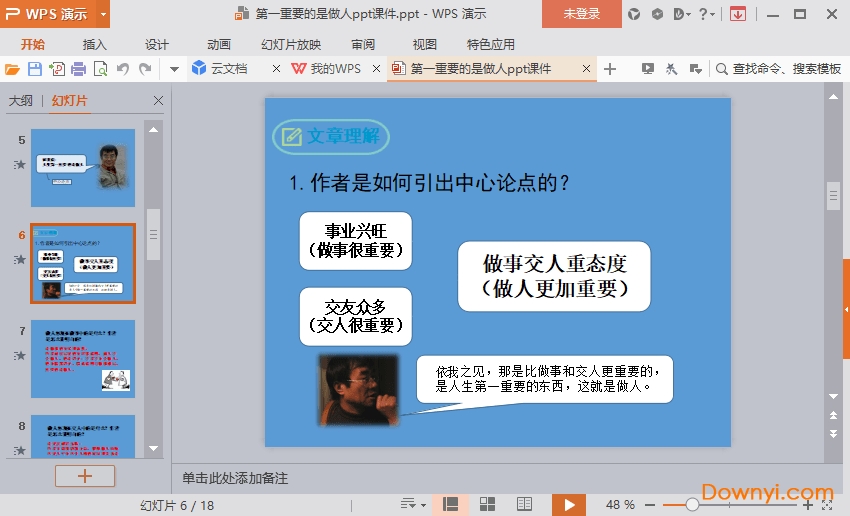This screenshot has height=516, width=850.
Task: Click the Save icon in quick toolbar
Action: (35, 69)
